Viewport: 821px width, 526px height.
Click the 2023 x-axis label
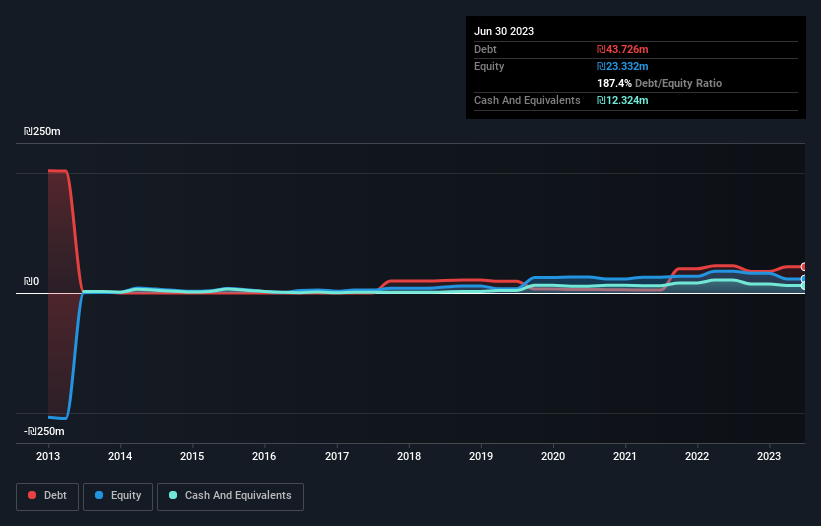coord(769,456)
